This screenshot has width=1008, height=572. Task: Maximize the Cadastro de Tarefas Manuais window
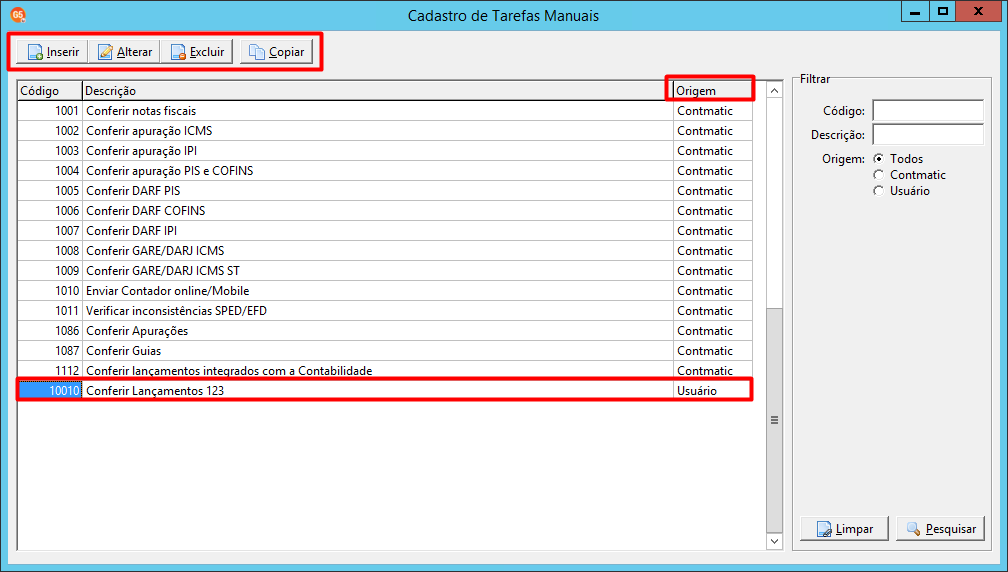[x=942, y=12]
